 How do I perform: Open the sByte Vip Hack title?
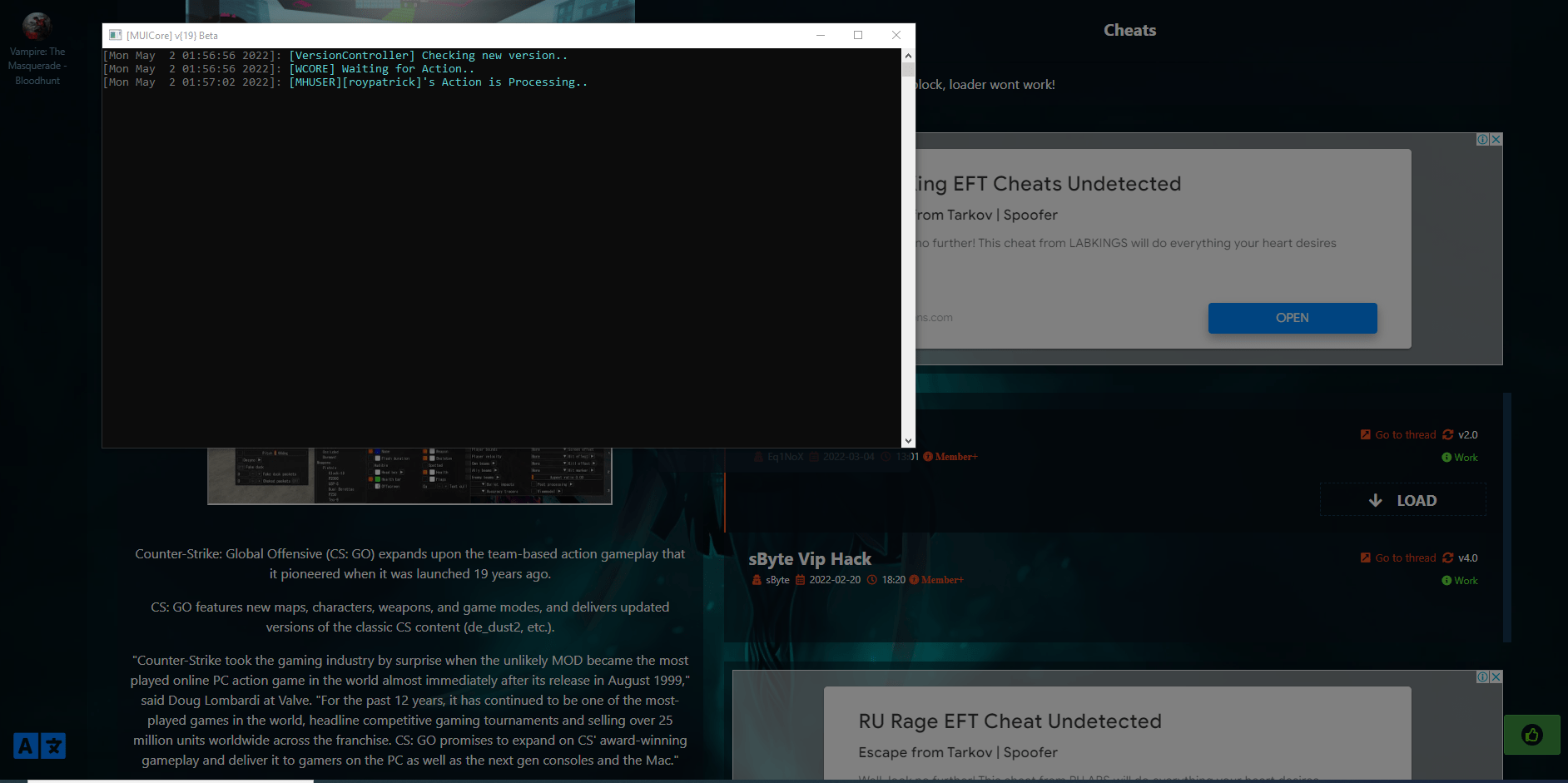tap(810, 559)
